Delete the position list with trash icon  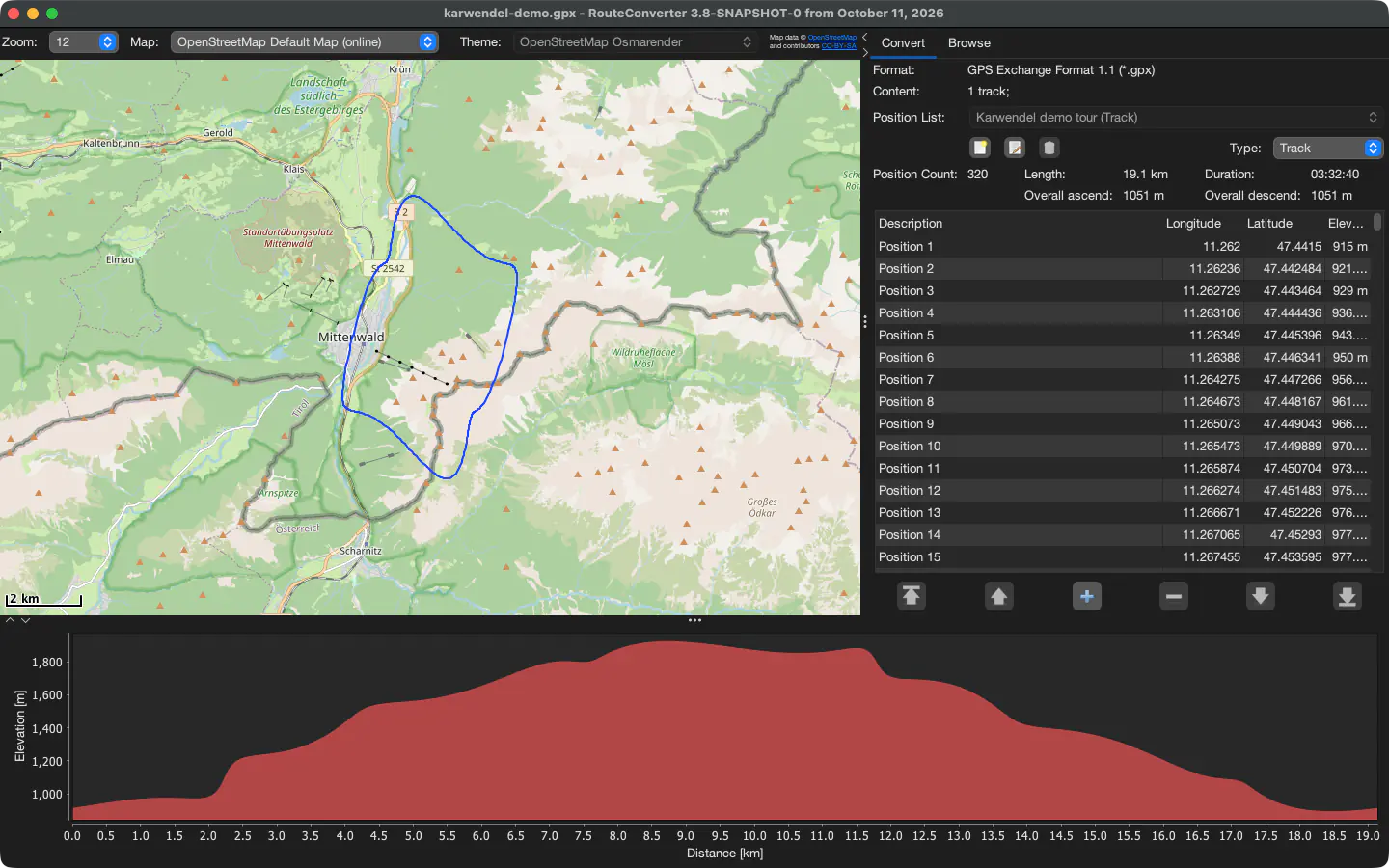pos(1049,148)
